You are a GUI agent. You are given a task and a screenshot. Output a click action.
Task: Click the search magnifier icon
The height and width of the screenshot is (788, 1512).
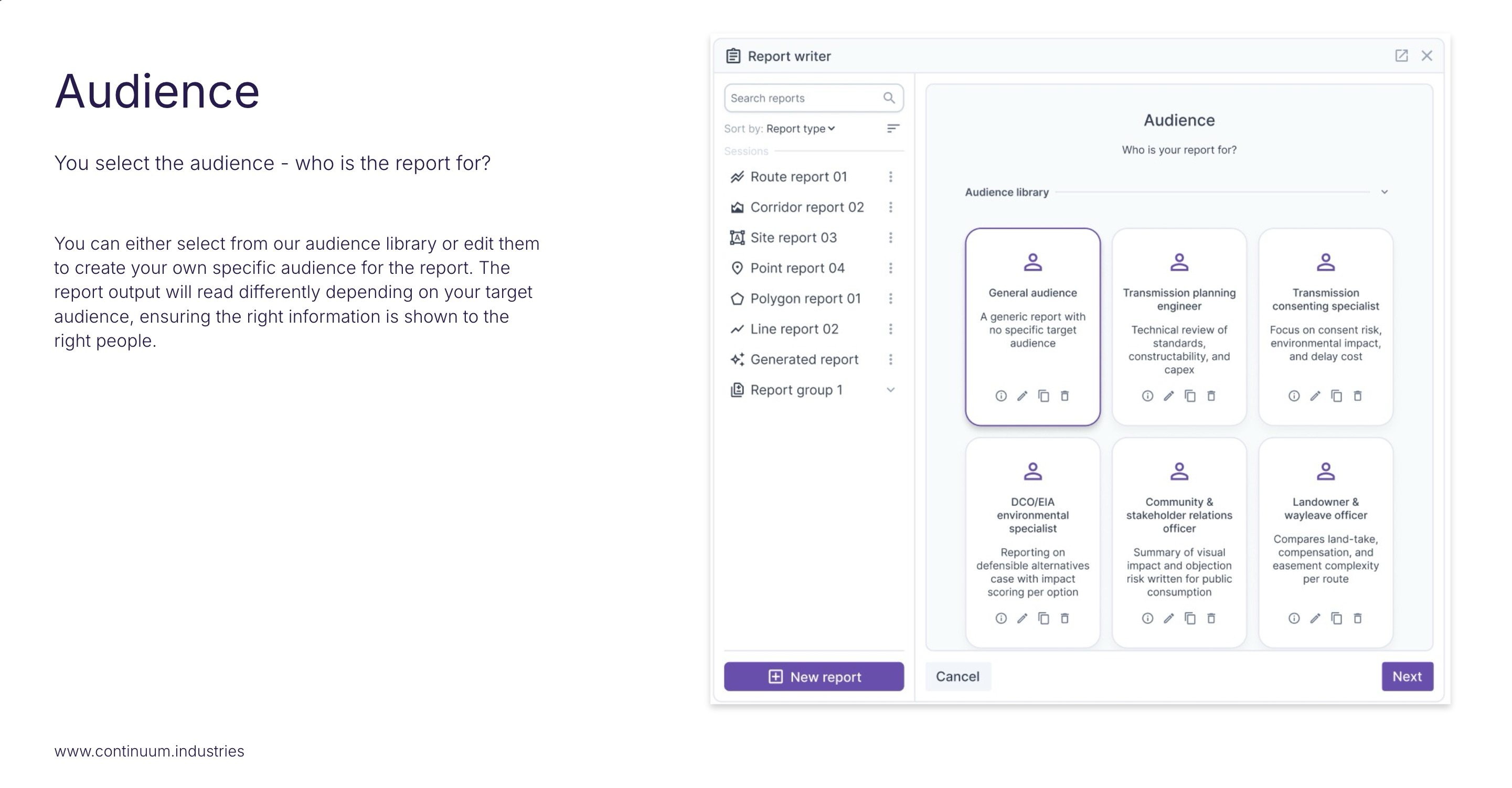click(x=889, y=98)
